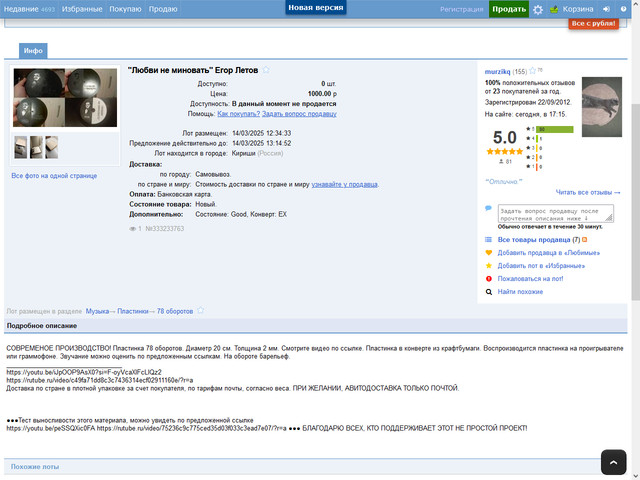Open Избранные in top menu
This screenshot has height=480, width=640.
pyautogui.click(x=82, y=9)
